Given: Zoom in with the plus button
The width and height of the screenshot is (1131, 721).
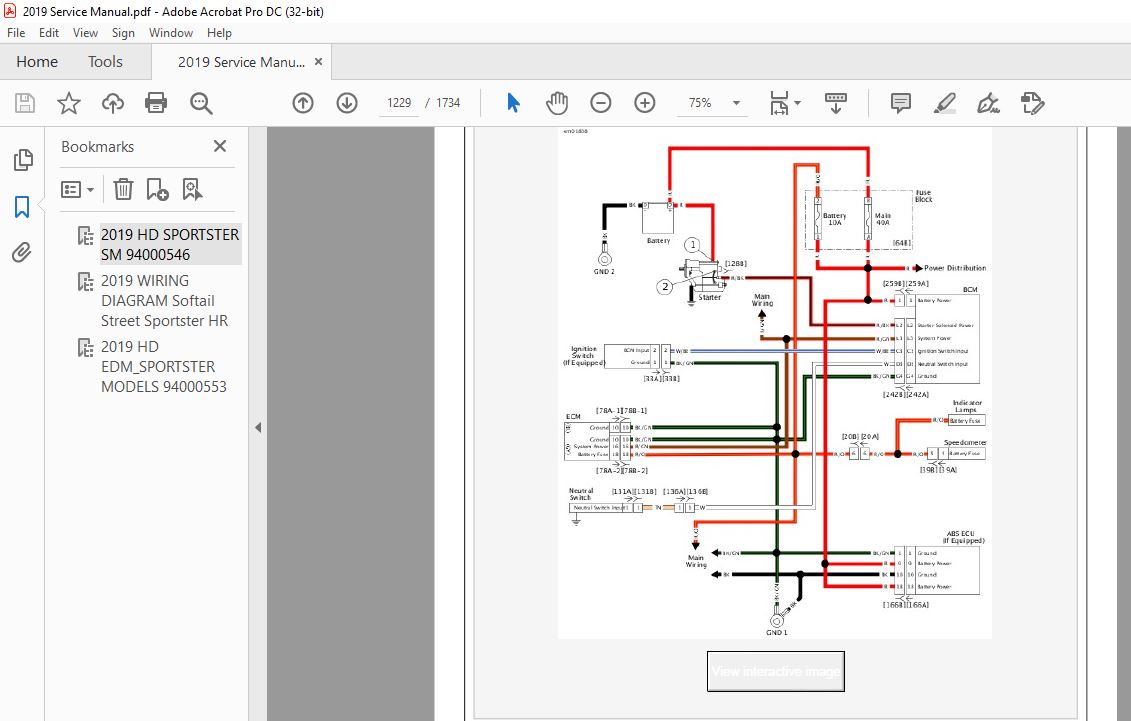Looking at the screenshot, I should pyautogui.click(x=645, y=103).
